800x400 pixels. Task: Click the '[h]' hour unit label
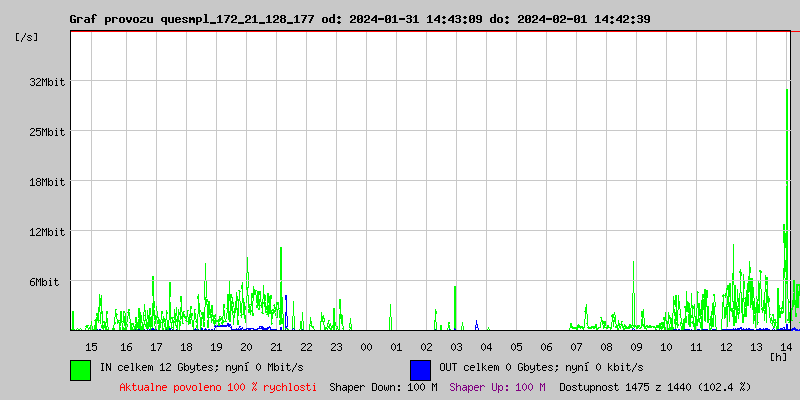tap(778, 356)
